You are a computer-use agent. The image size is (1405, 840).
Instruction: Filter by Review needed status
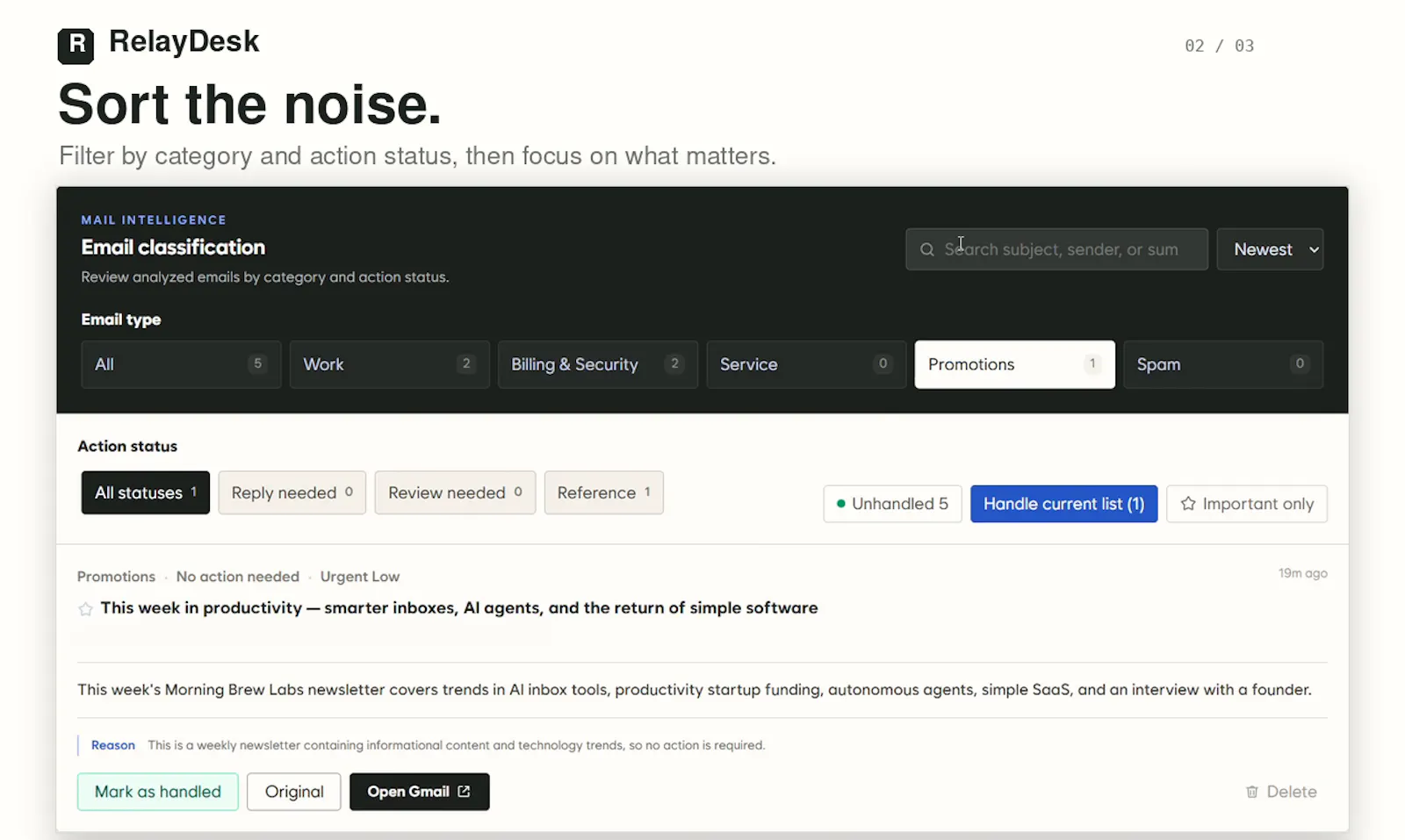click(455, 492)
